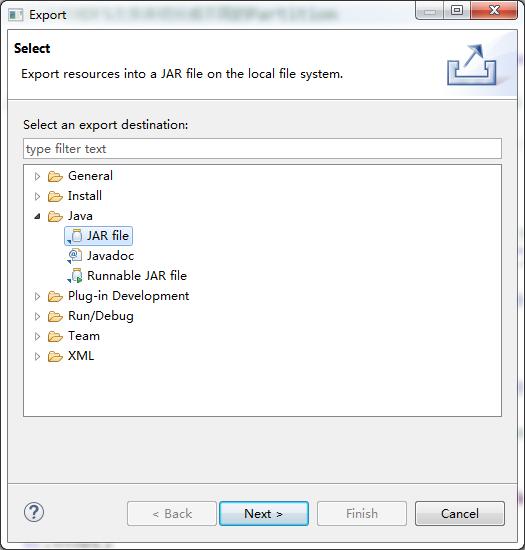The image size is (525, 550).
Task: Collapse the Java category
Action: [37, 216]
